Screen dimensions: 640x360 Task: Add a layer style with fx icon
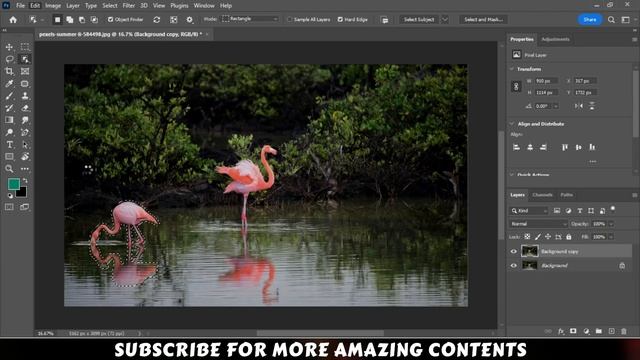pos(561,331)
